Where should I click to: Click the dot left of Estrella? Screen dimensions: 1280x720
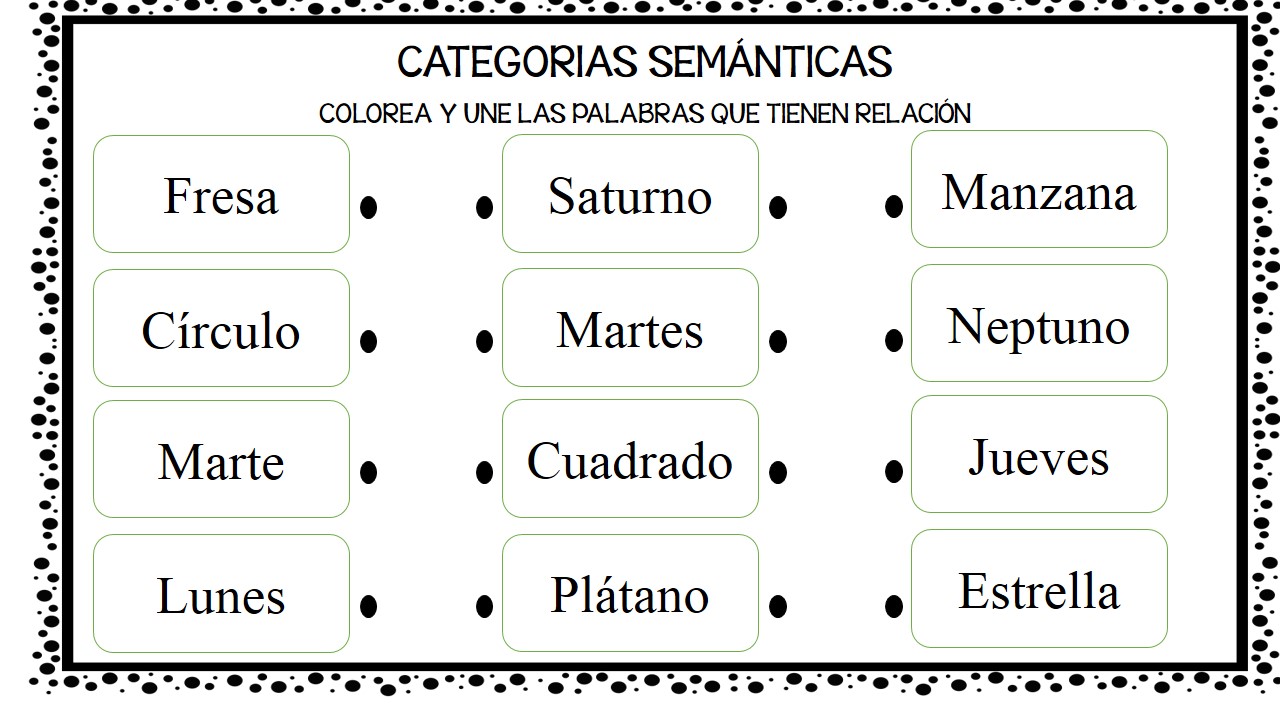(894, 605)
